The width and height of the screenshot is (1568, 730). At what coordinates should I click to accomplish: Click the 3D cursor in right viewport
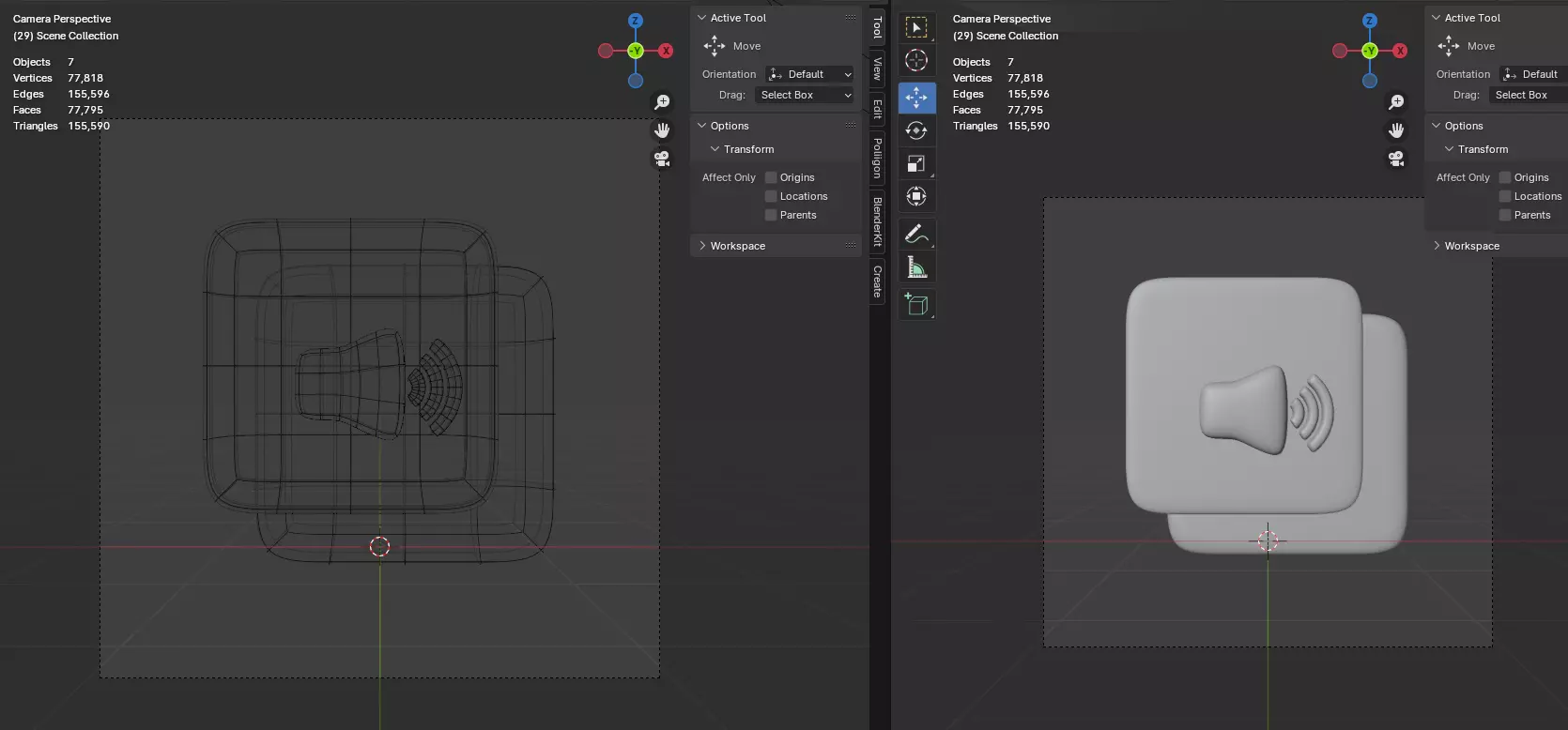click(x=1268, y=540)
